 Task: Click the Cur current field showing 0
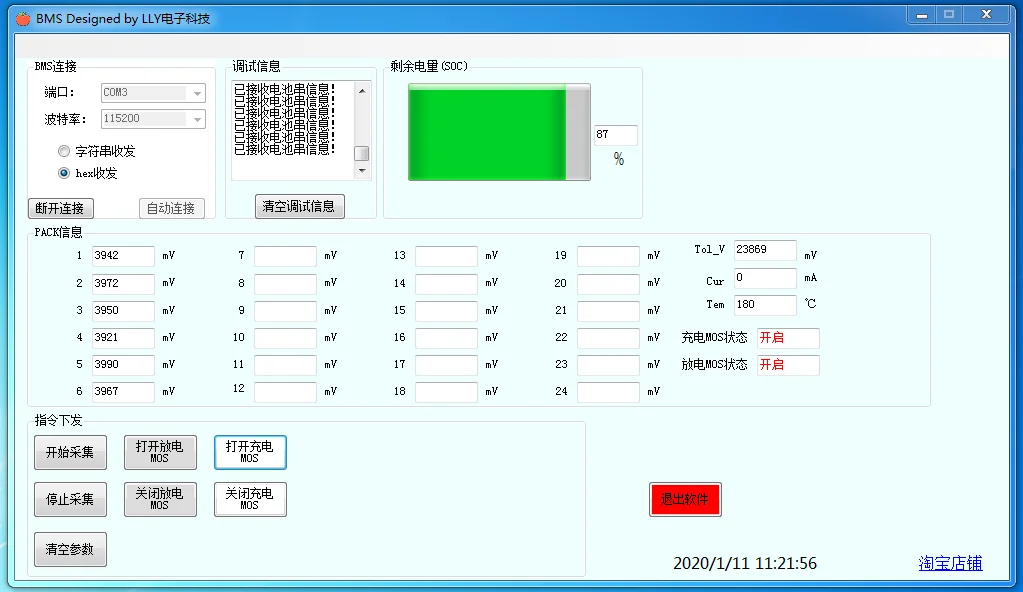pos(765,278)
